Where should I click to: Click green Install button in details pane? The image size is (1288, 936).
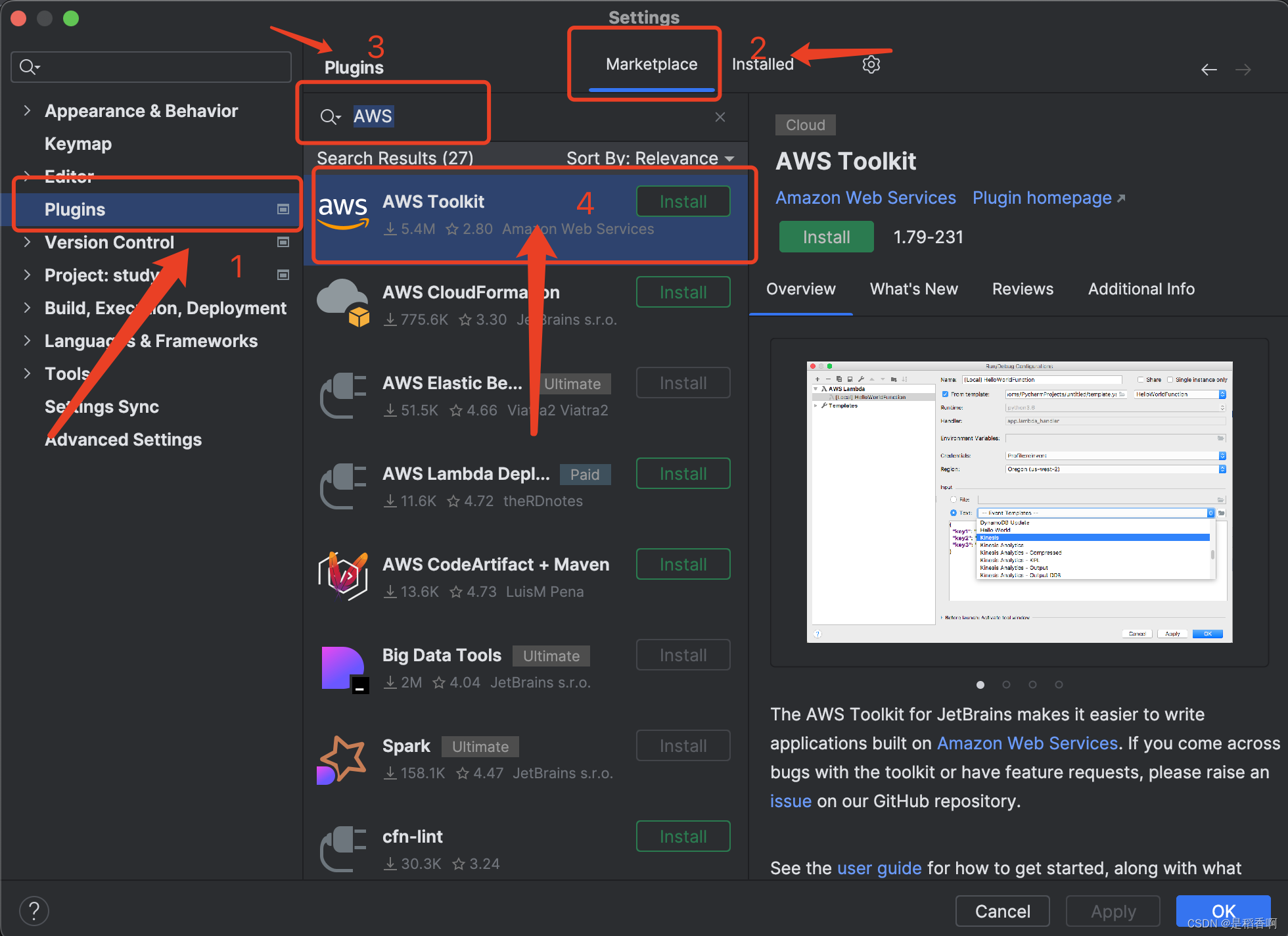click(x=826, y=237)
